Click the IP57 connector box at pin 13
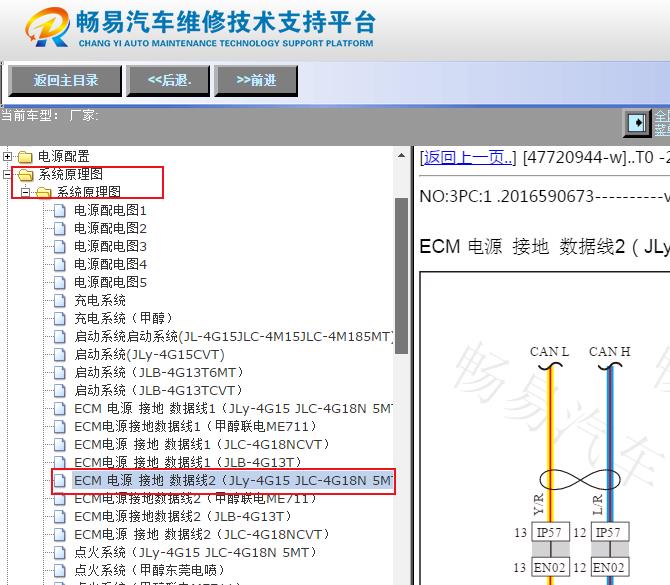 click(550, 532)
